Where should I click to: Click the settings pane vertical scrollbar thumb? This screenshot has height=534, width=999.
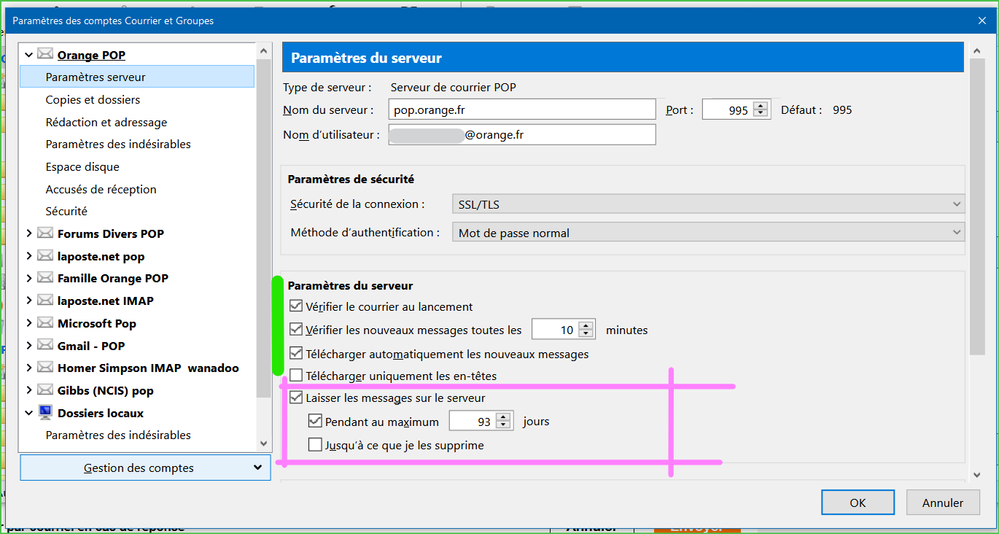pos(977,207)
